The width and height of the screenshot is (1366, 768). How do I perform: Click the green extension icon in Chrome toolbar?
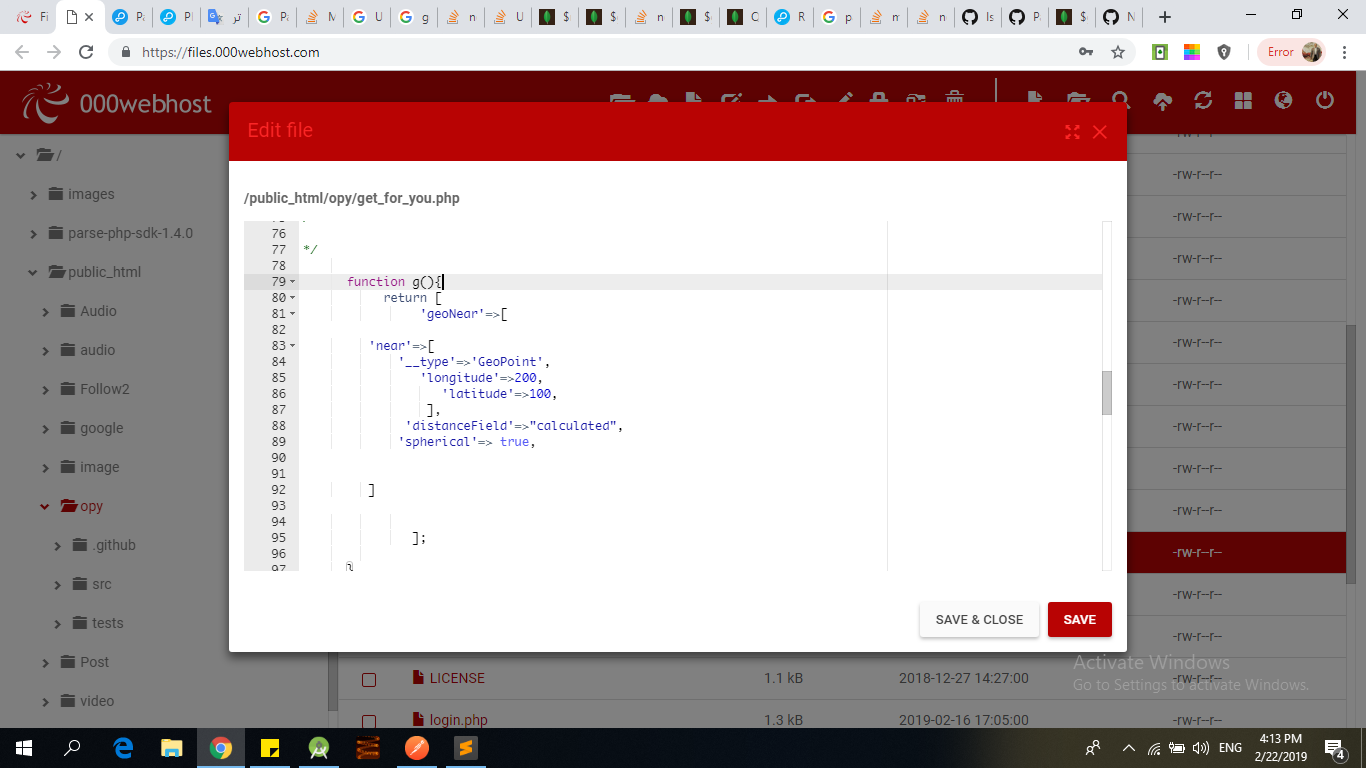(1160, 52)
